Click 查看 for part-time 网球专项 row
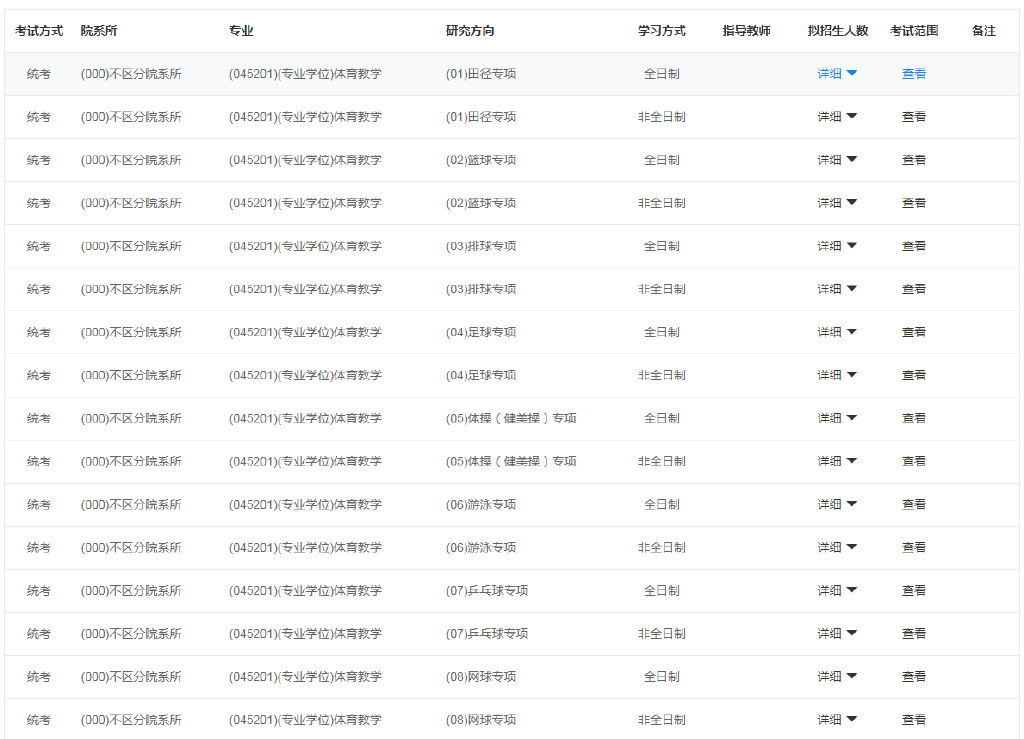1024x739 pixels. coord(914,719)
